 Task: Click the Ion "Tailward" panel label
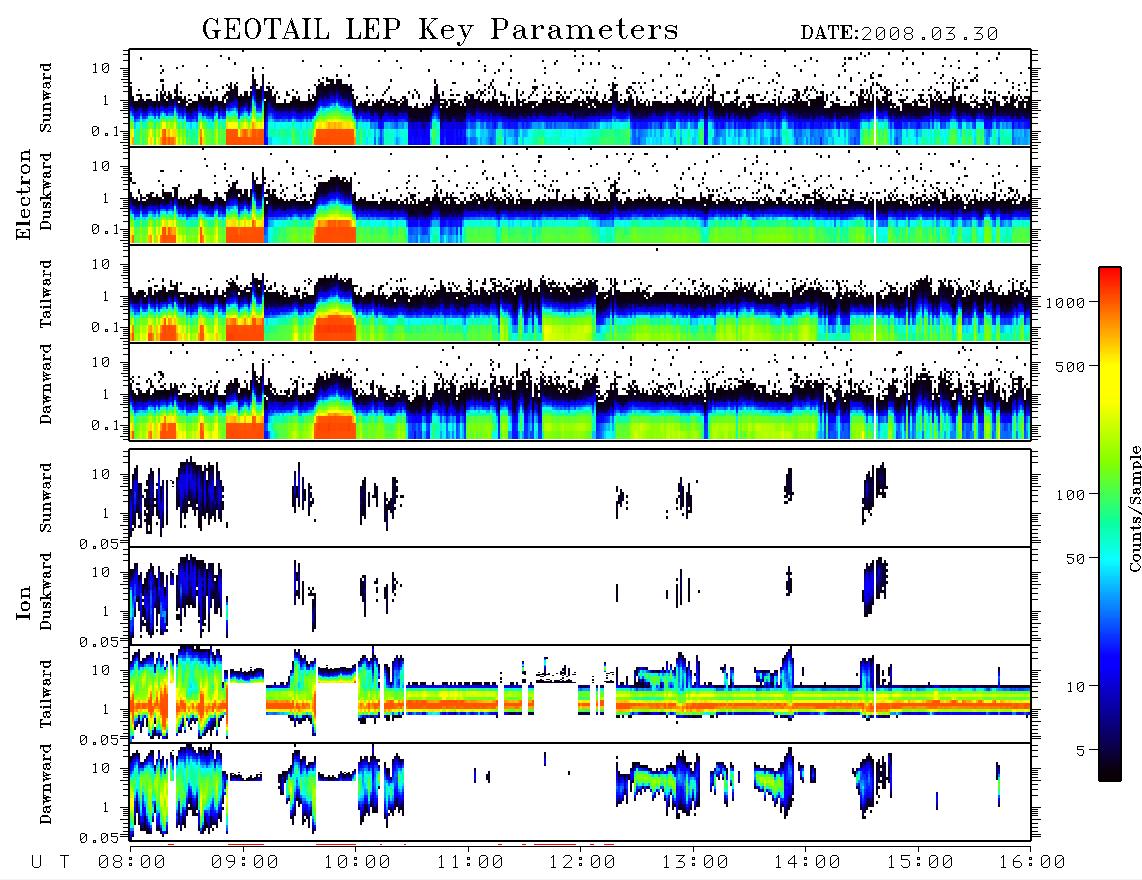point(46,694)
